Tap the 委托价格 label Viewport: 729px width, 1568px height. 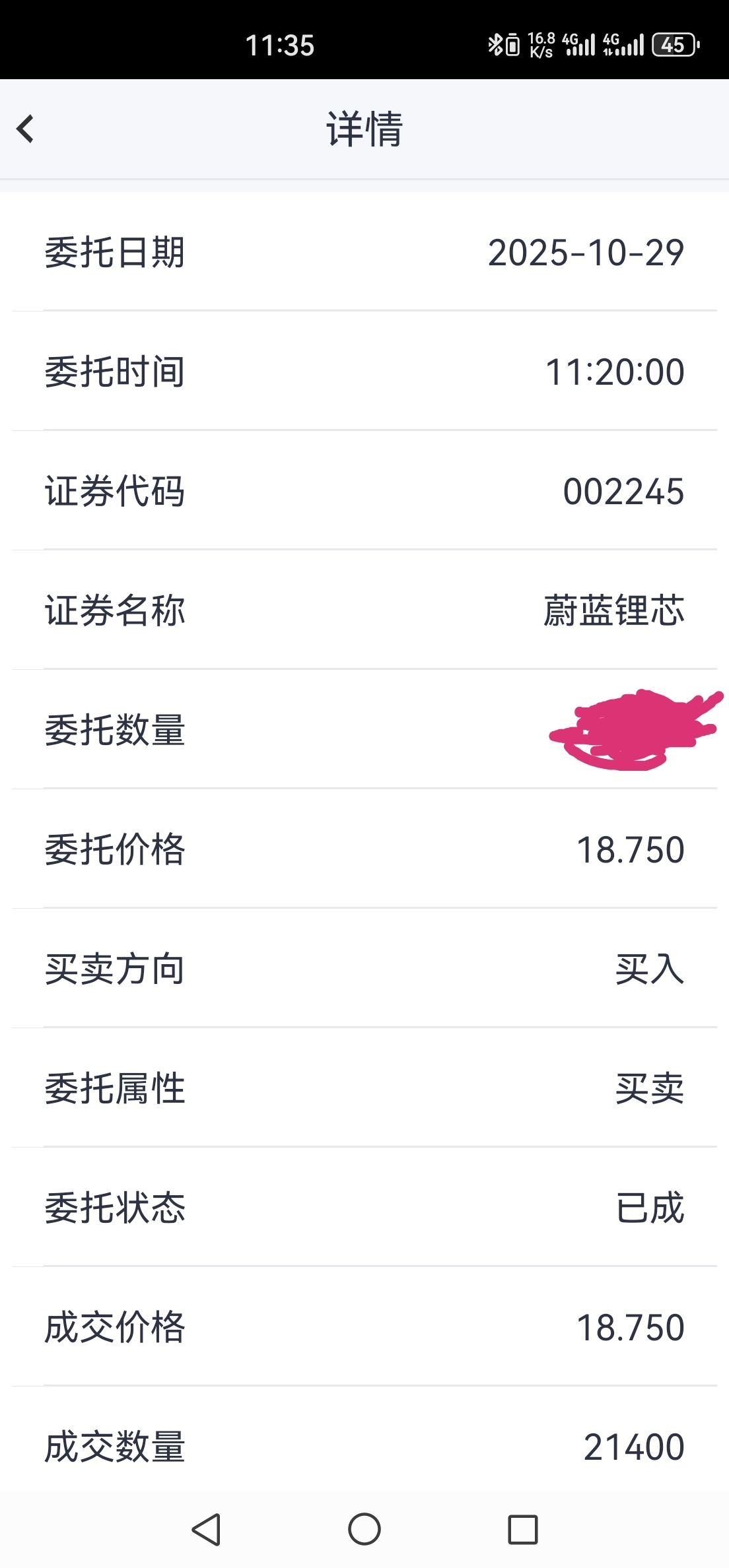(115, 849)
